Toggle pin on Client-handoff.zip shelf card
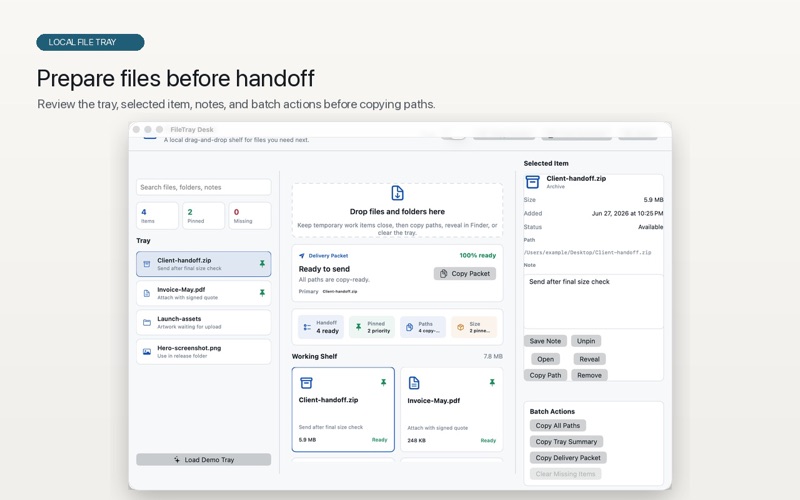This screenshot has width=800, height=500. click(x=384, y=382)
